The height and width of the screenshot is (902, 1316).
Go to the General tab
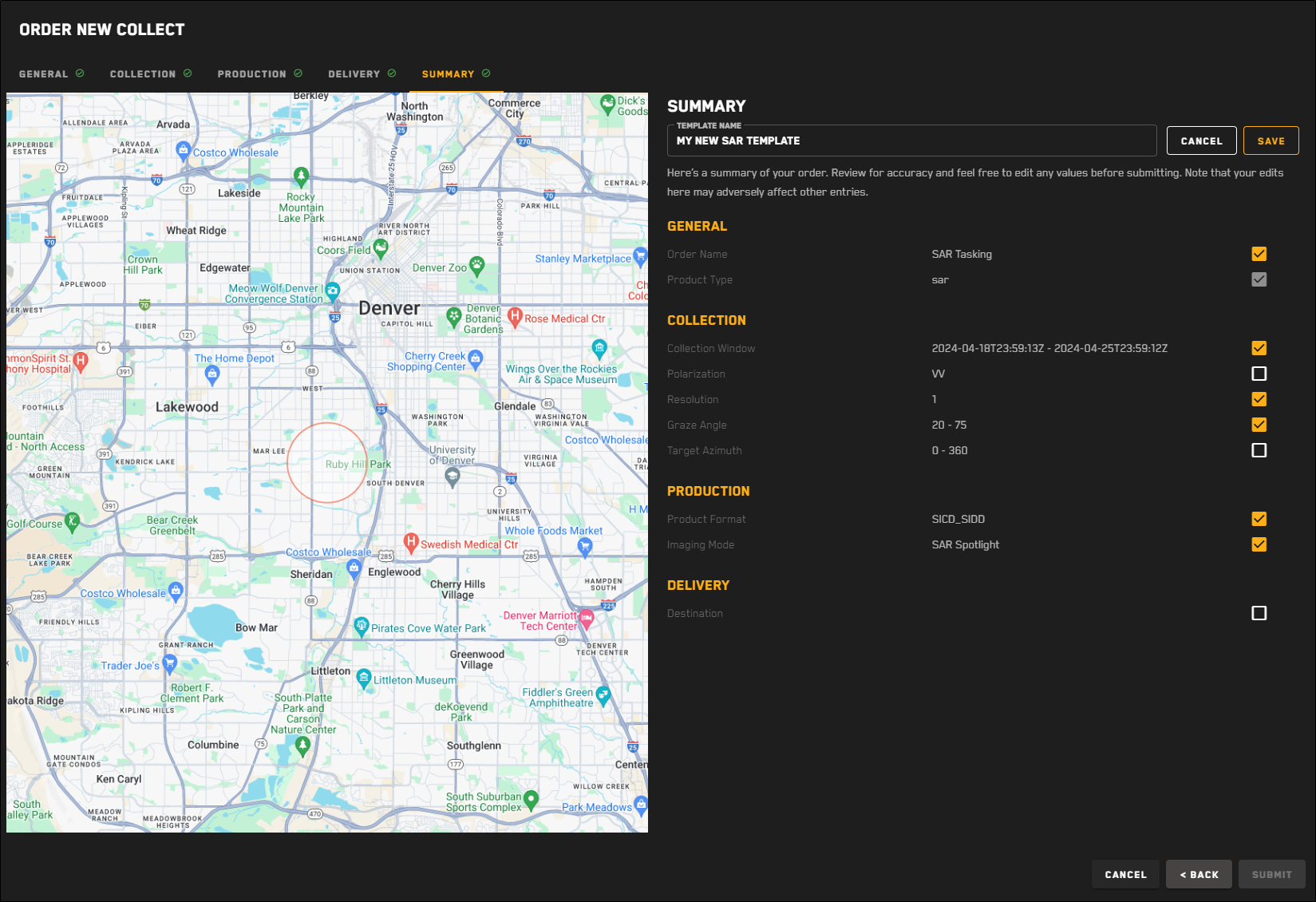pos(44,74)
